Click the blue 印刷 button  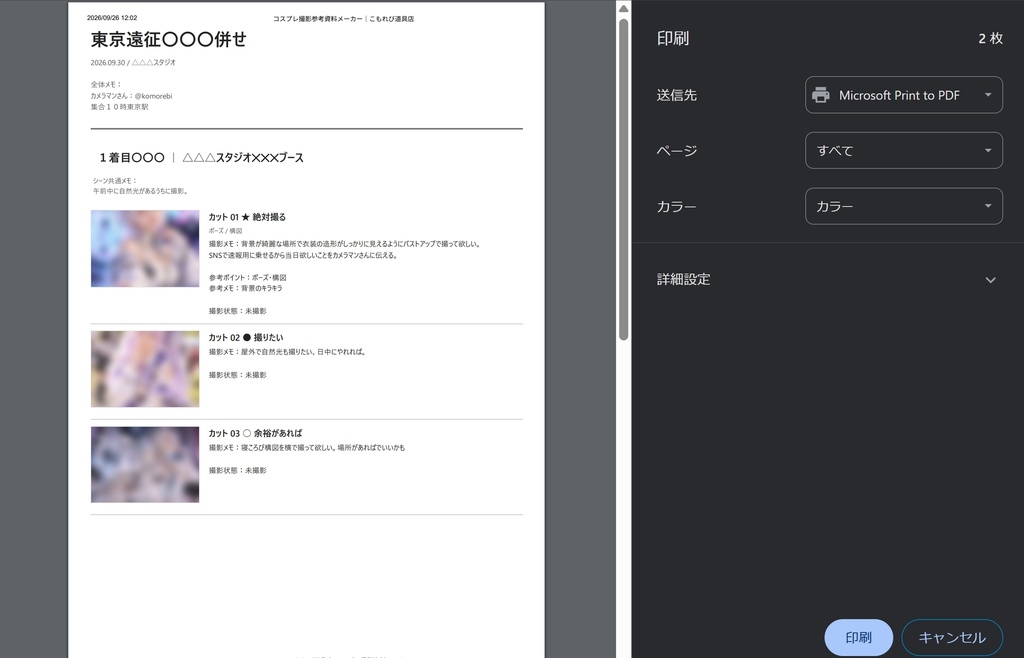coord(858,637)
